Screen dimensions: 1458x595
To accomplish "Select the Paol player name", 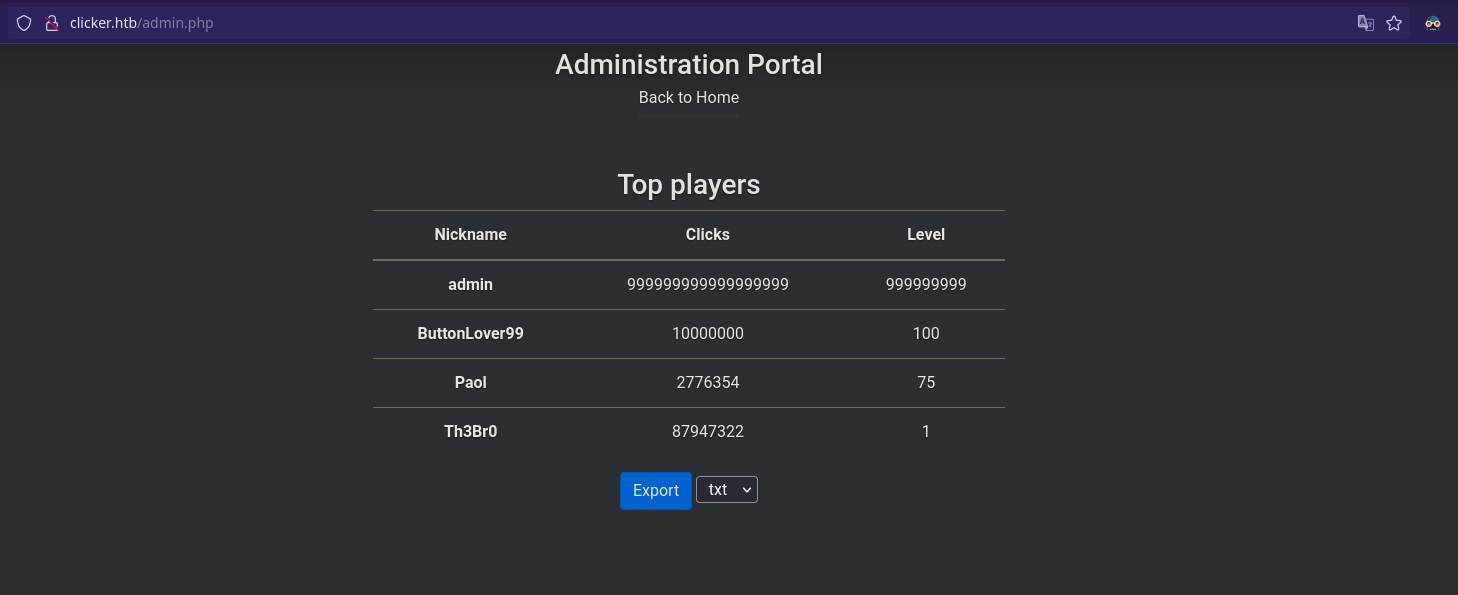I will point(470,382).
